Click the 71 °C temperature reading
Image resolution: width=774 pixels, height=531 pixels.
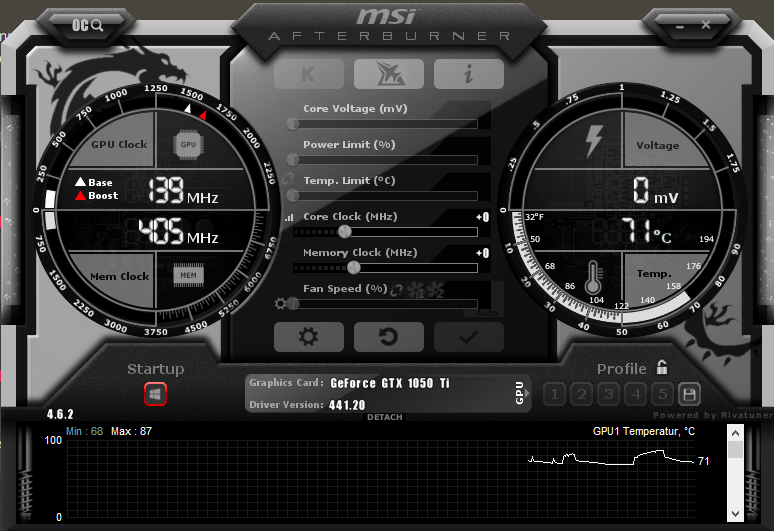coord(646,231)
